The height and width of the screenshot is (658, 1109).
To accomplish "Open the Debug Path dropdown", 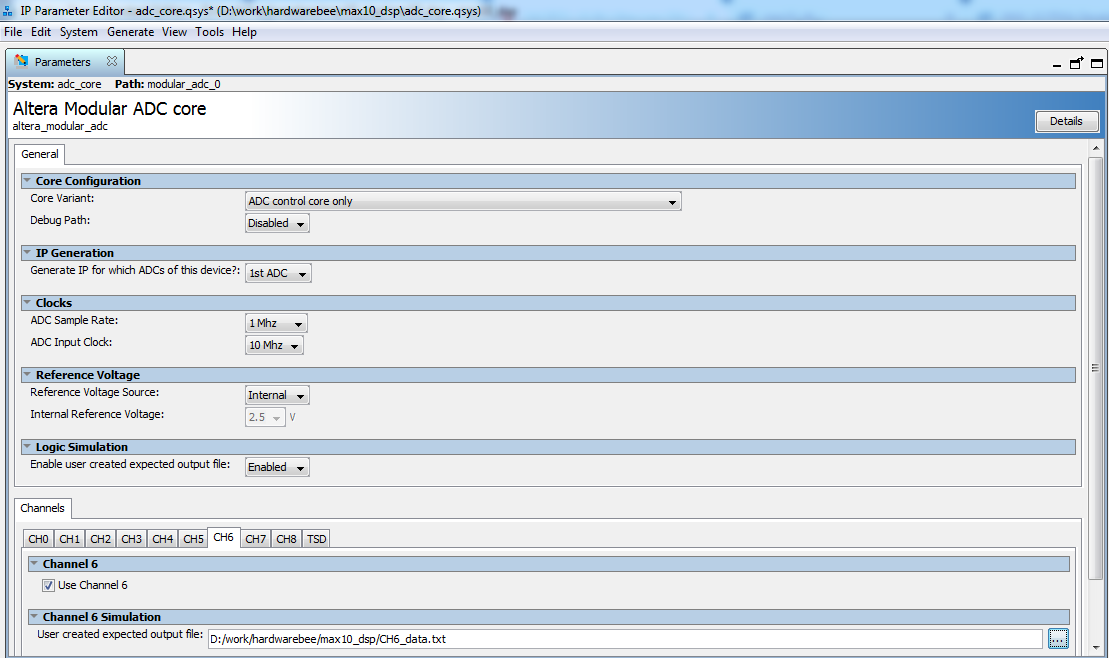I will point(277,224).
